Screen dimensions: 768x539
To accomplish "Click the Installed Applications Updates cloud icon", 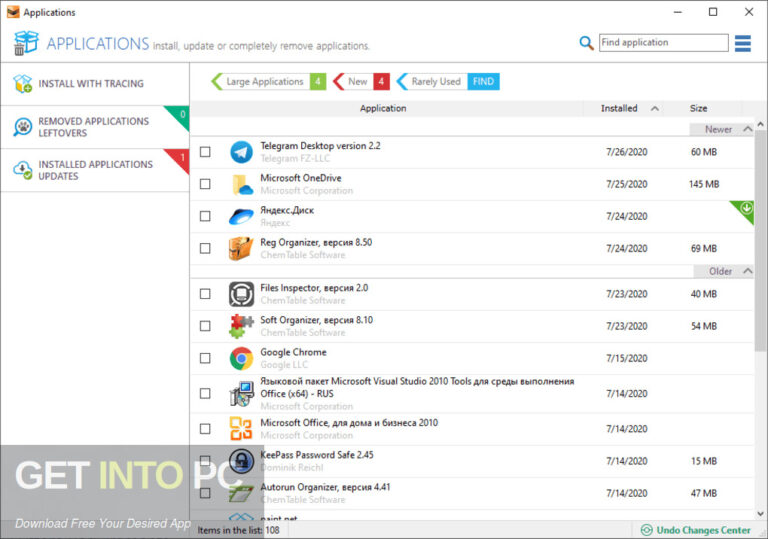I will click(23, 170).
